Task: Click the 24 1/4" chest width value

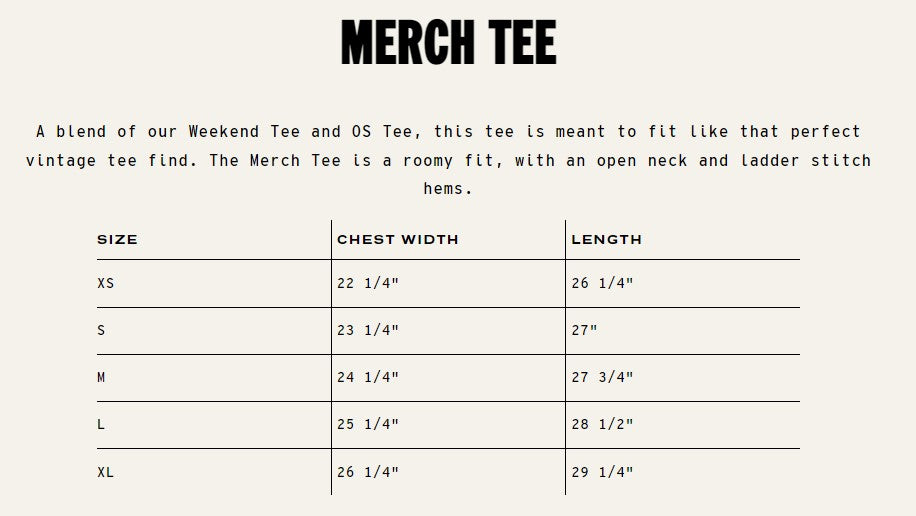Action: (368, 377)
